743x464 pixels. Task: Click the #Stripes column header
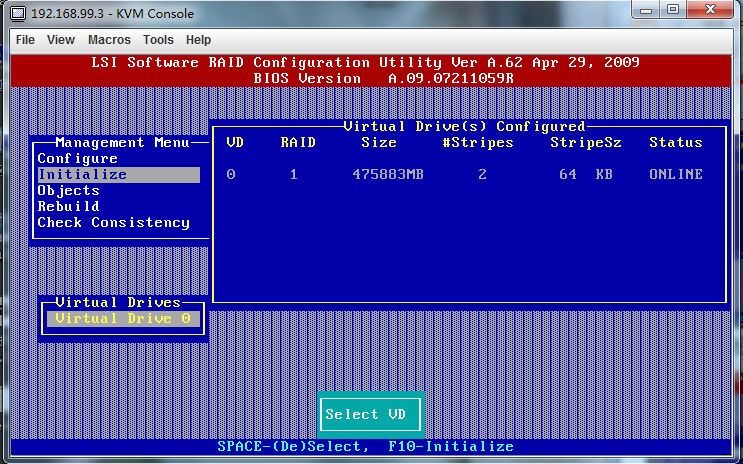click(478, 142)
